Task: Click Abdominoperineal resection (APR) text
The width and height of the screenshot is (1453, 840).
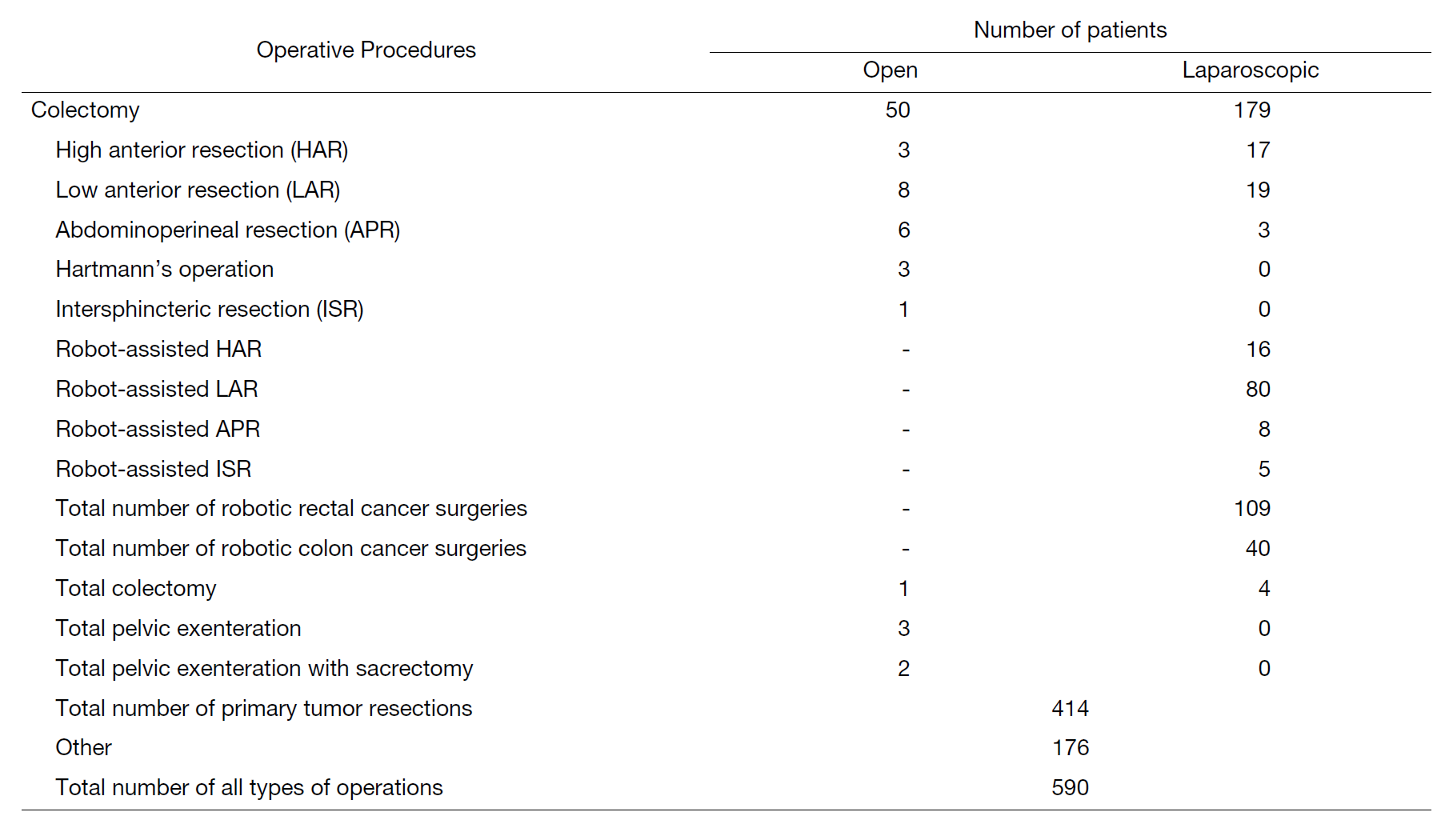Action: 228,230
